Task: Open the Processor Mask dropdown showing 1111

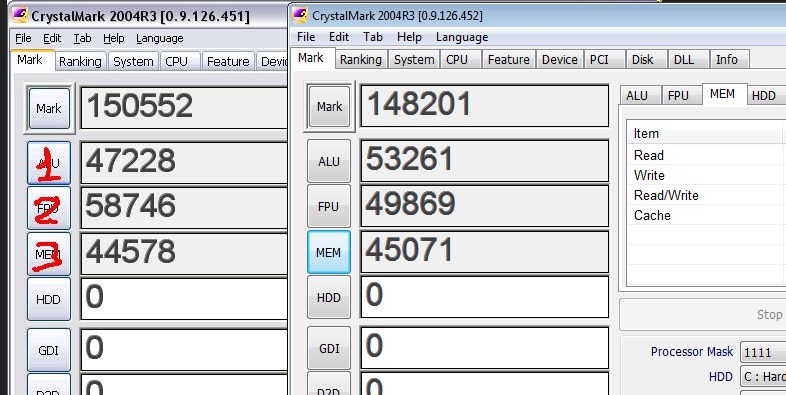Action: 763,352
